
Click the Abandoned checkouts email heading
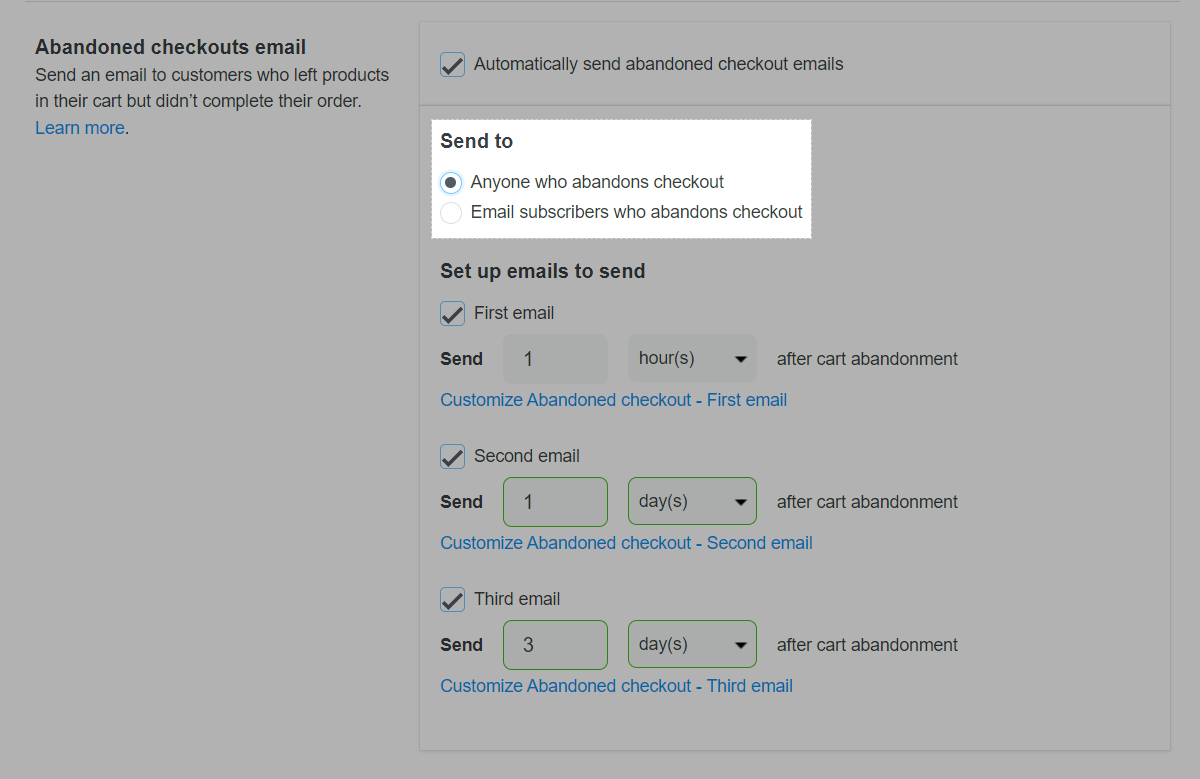(170, 47)
